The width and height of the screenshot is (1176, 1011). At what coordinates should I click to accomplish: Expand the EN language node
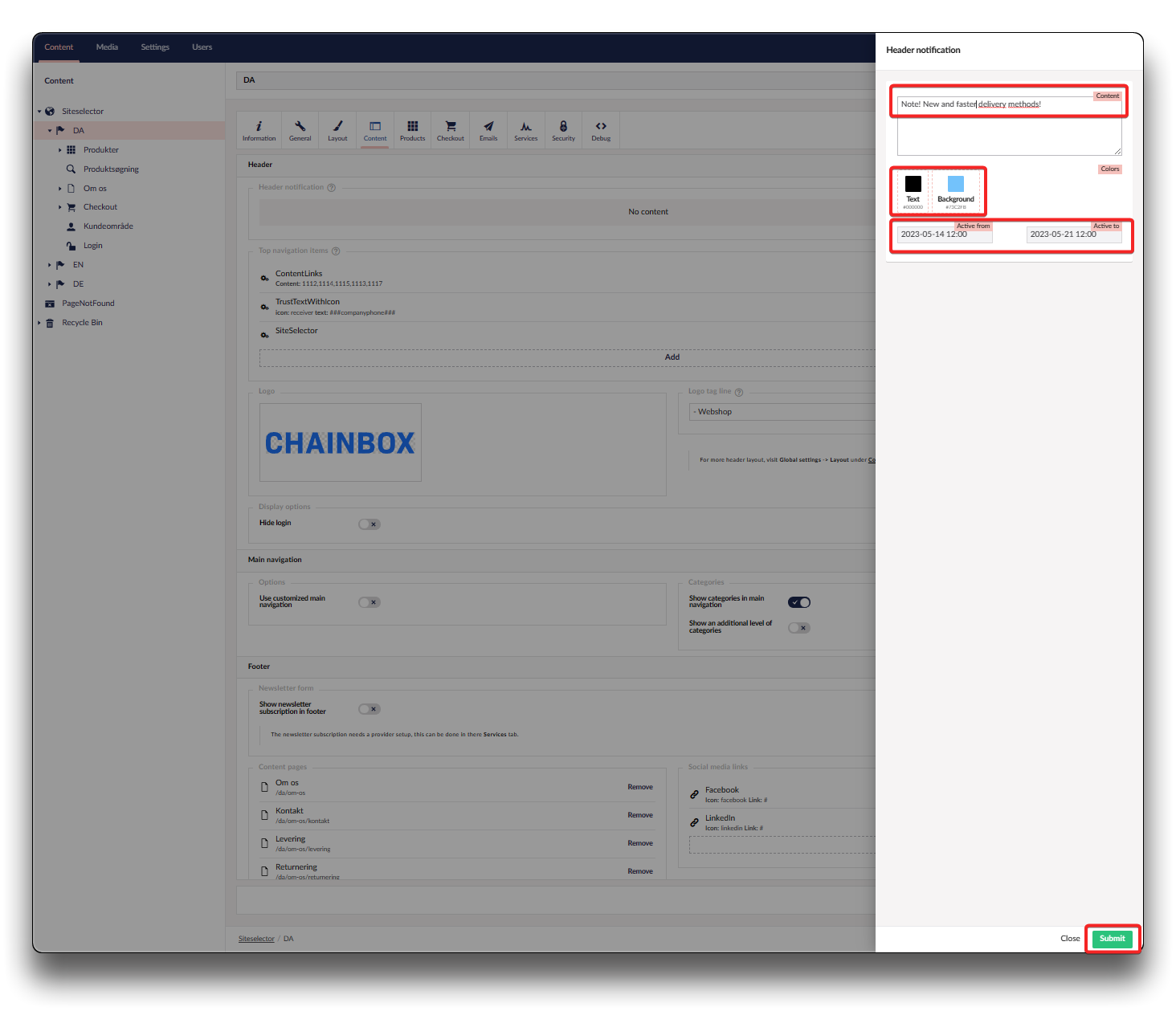pos(50,265)
